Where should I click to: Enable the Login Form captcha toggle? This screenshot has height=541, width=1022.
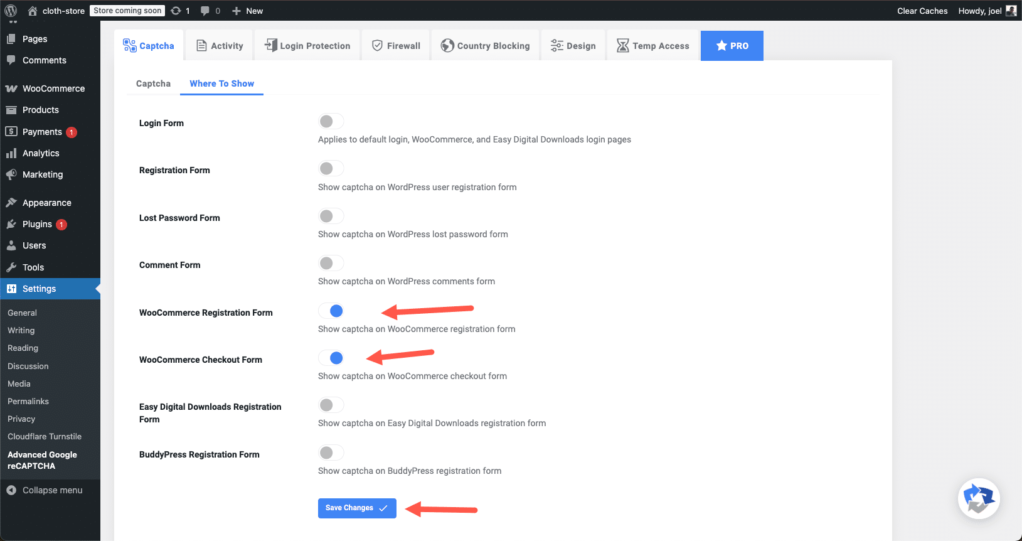330,122
